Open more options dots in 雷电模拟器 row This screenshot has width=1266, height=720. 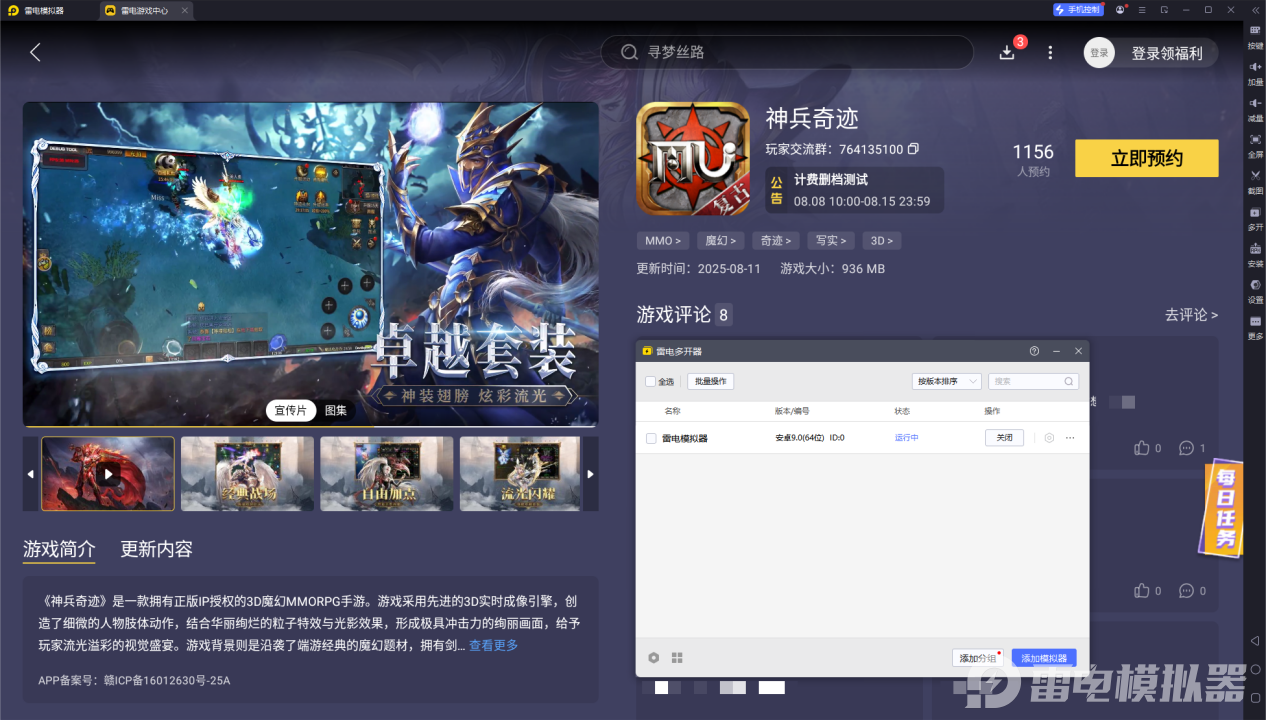(x=1070, y=438)
